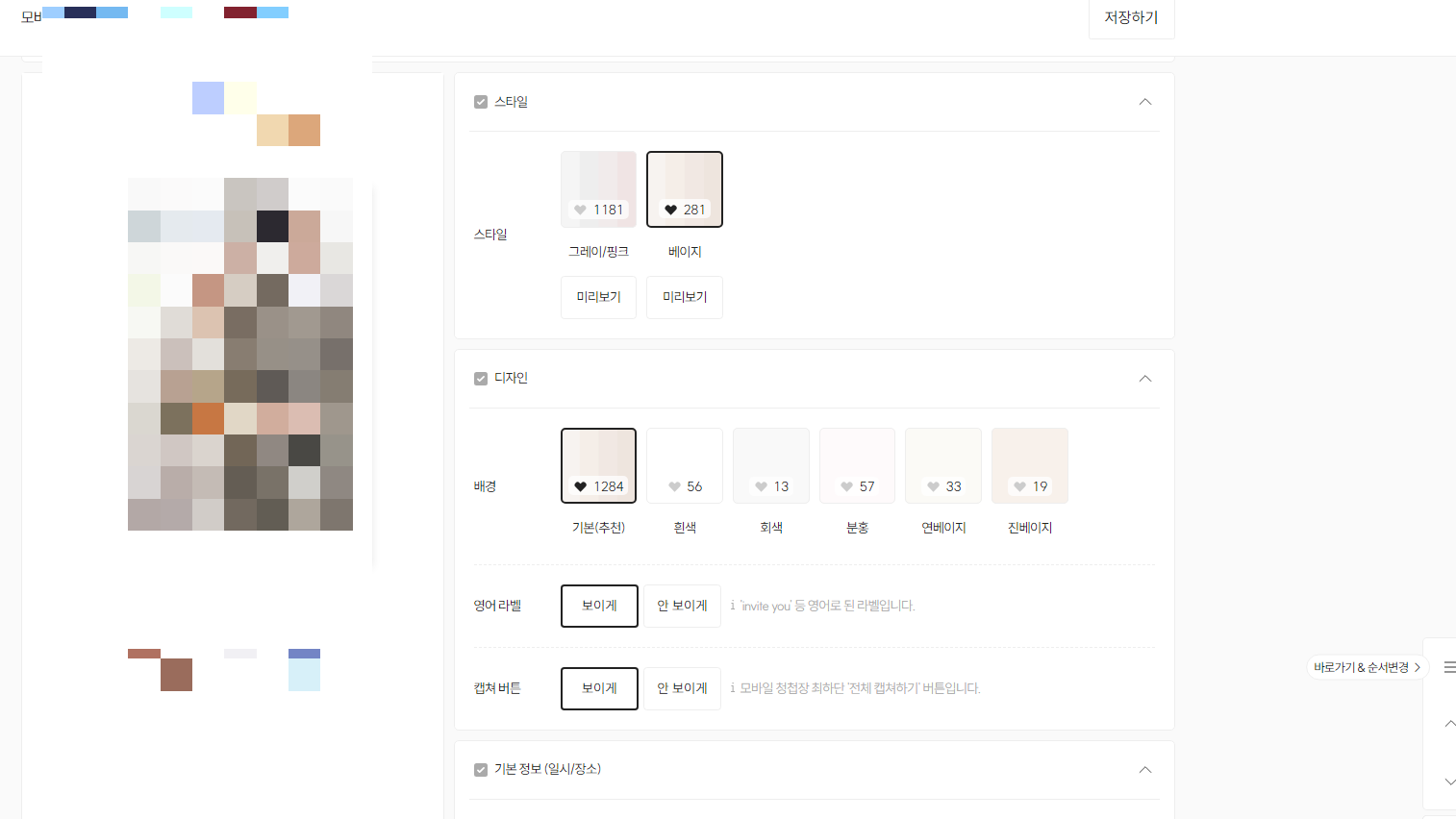Collapse the 디자인 section chevron
The width and height of the screenshot is (1456, 819).
click(x=1145, y=379)
